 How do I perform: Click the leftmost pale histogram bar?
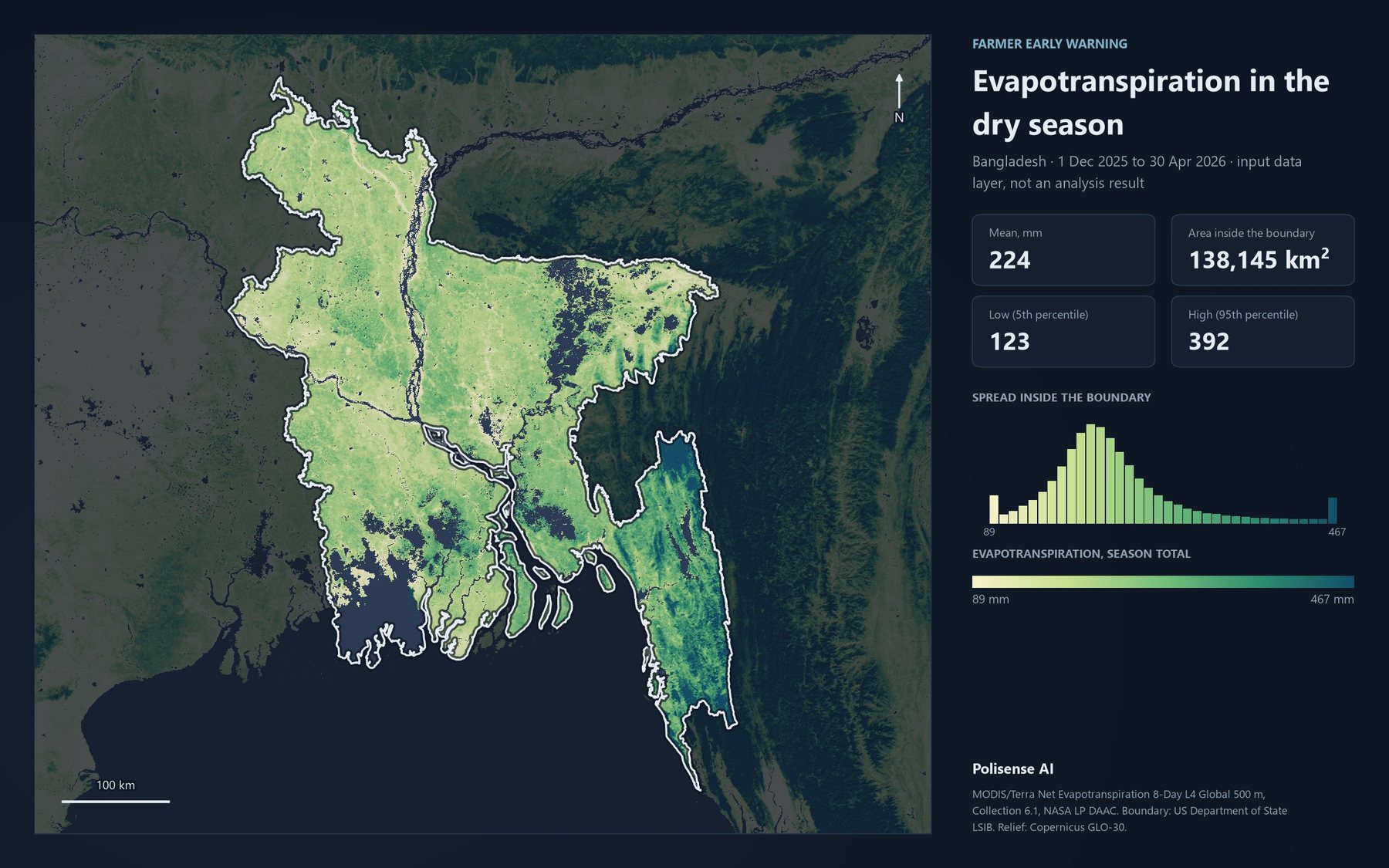click(x=994, y=509)
